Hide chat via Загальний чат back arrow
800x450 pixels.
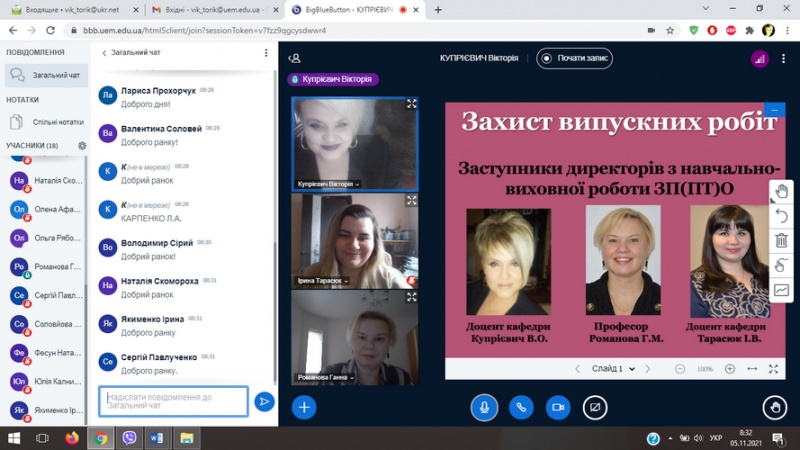coord(131,53)
